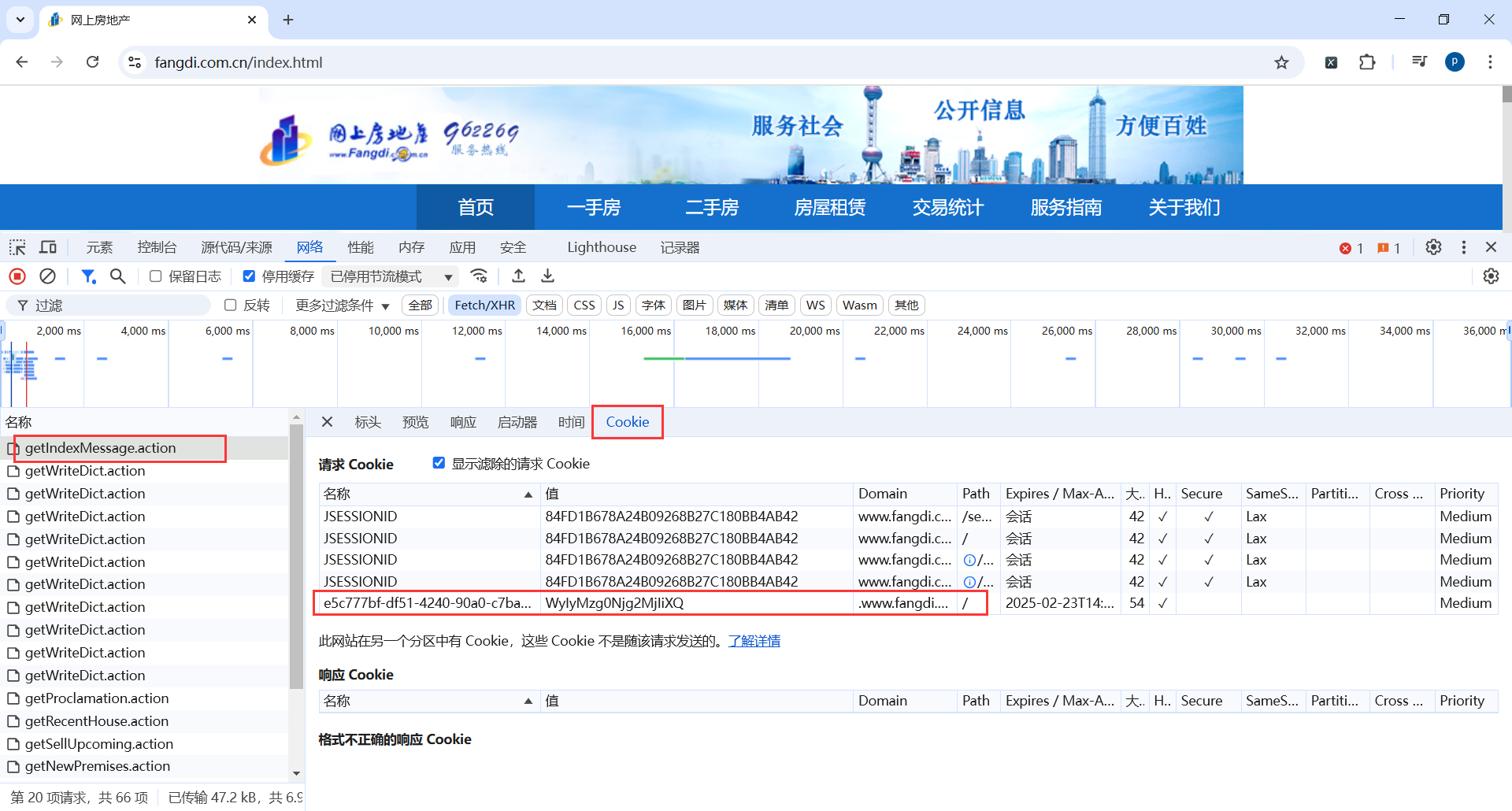
Task: Toggle the Fetch/XHR filter chip
Action: 485,306
